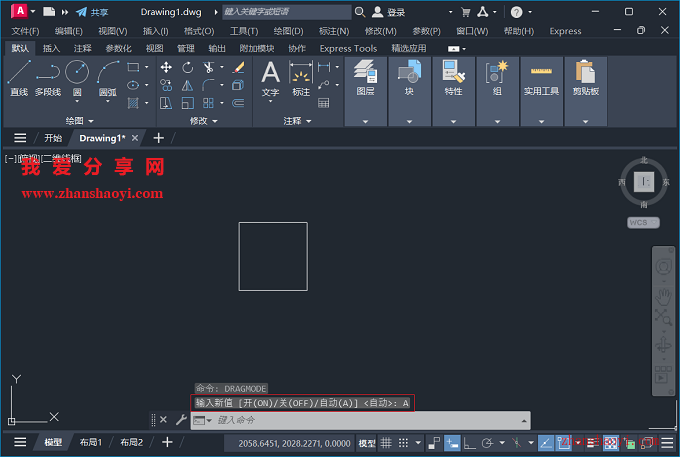680x457 pixels.
Task: Choose the Stretch tool icon
Action: 166,103
